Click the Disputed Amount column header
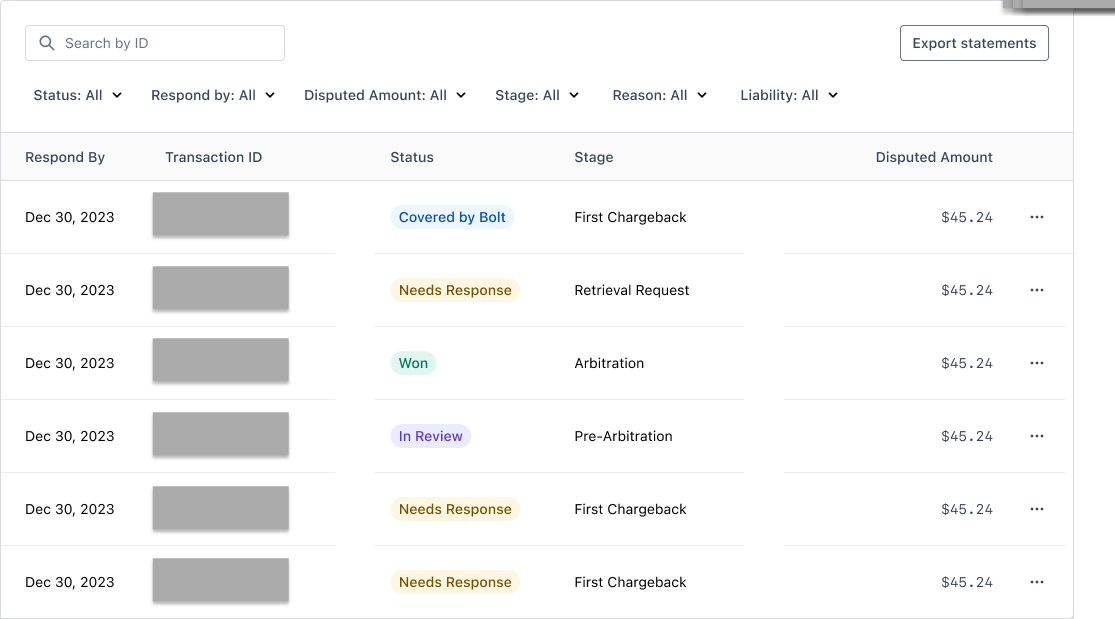The height and width of the screenshot is (619, 1115). click(x=934, y=157)
